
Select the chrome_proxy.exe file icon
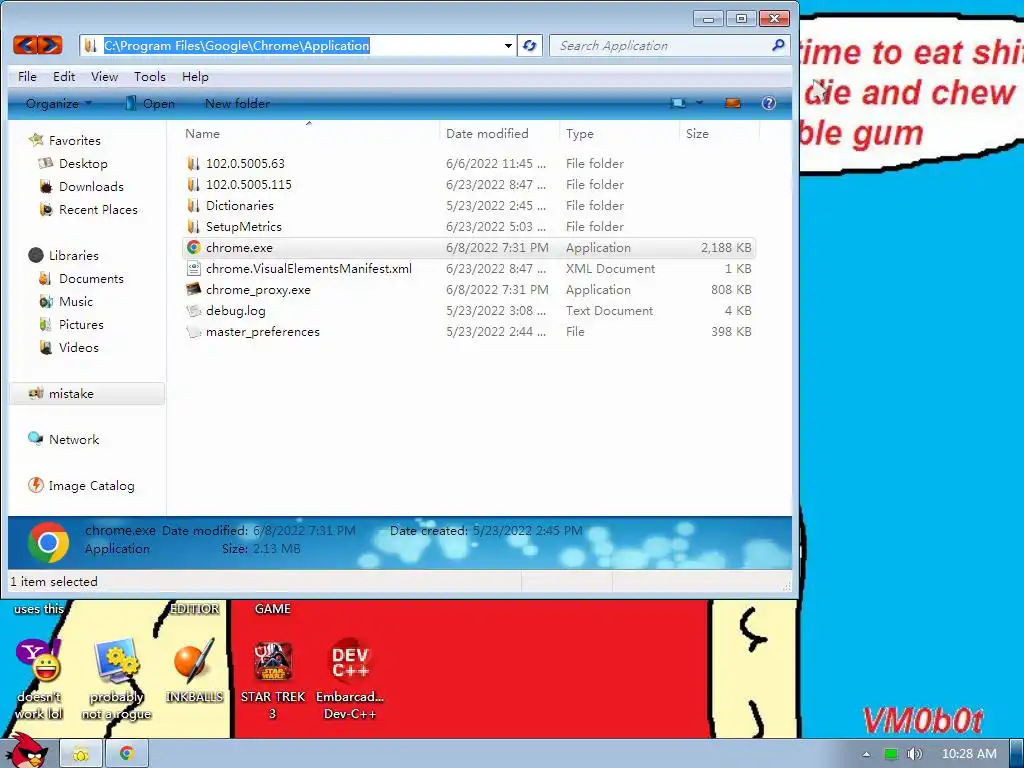tap(193, 289)
